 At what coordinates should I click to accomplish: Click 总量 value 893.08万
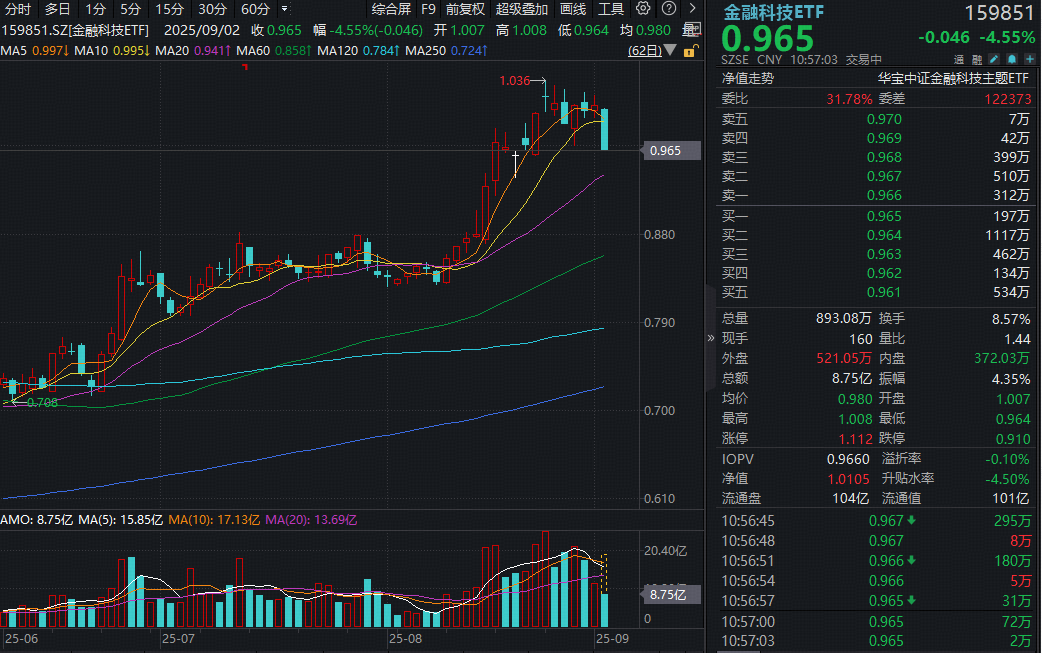click(843, 318)
